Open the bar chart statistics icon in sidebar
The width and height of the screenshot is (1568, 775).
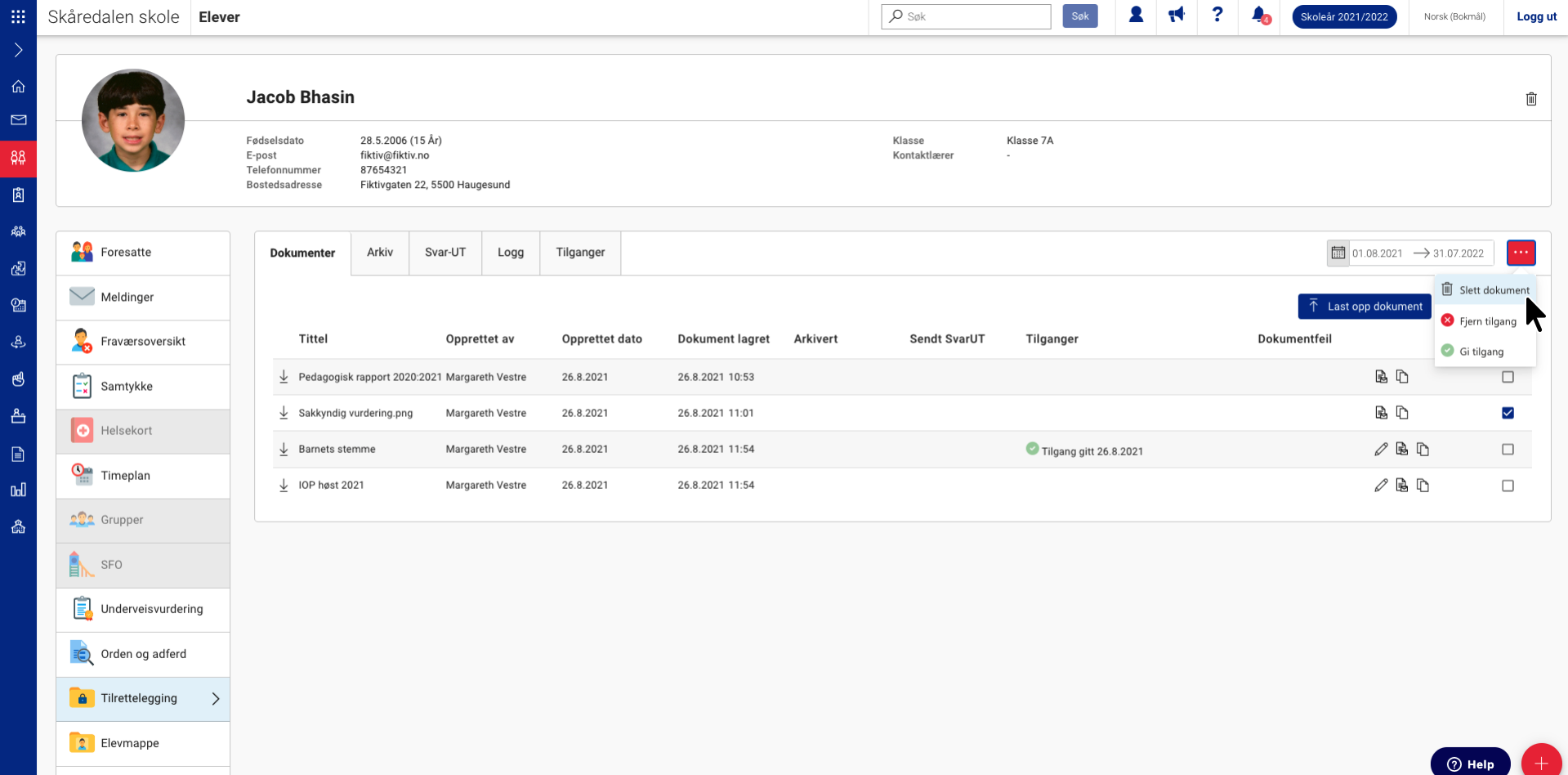pos(18,490)
